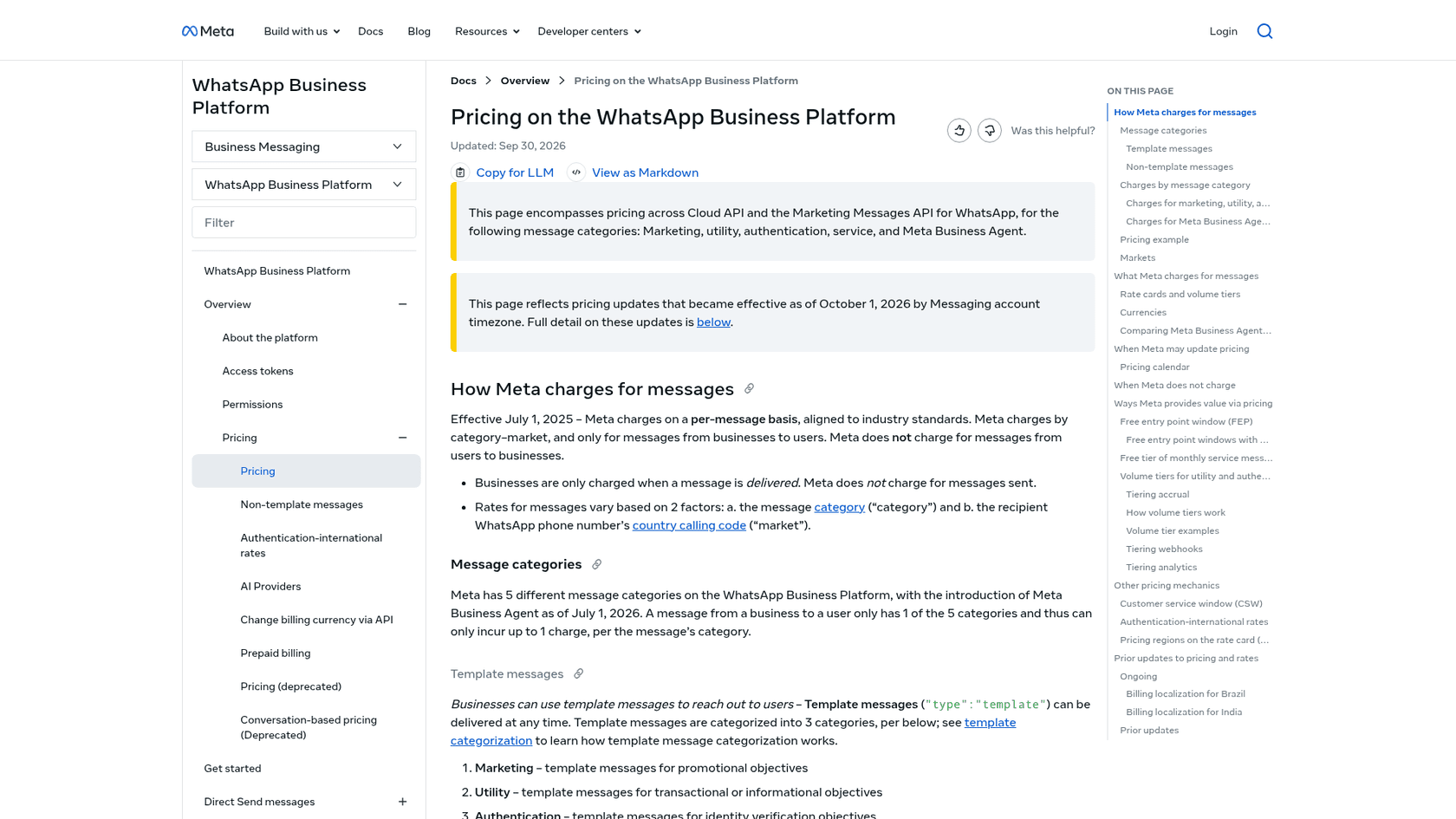The width and height of the screenshot is (1456, 819).
Task: Open Non-template messages sidebar item
Action: [x=302, y=504]
